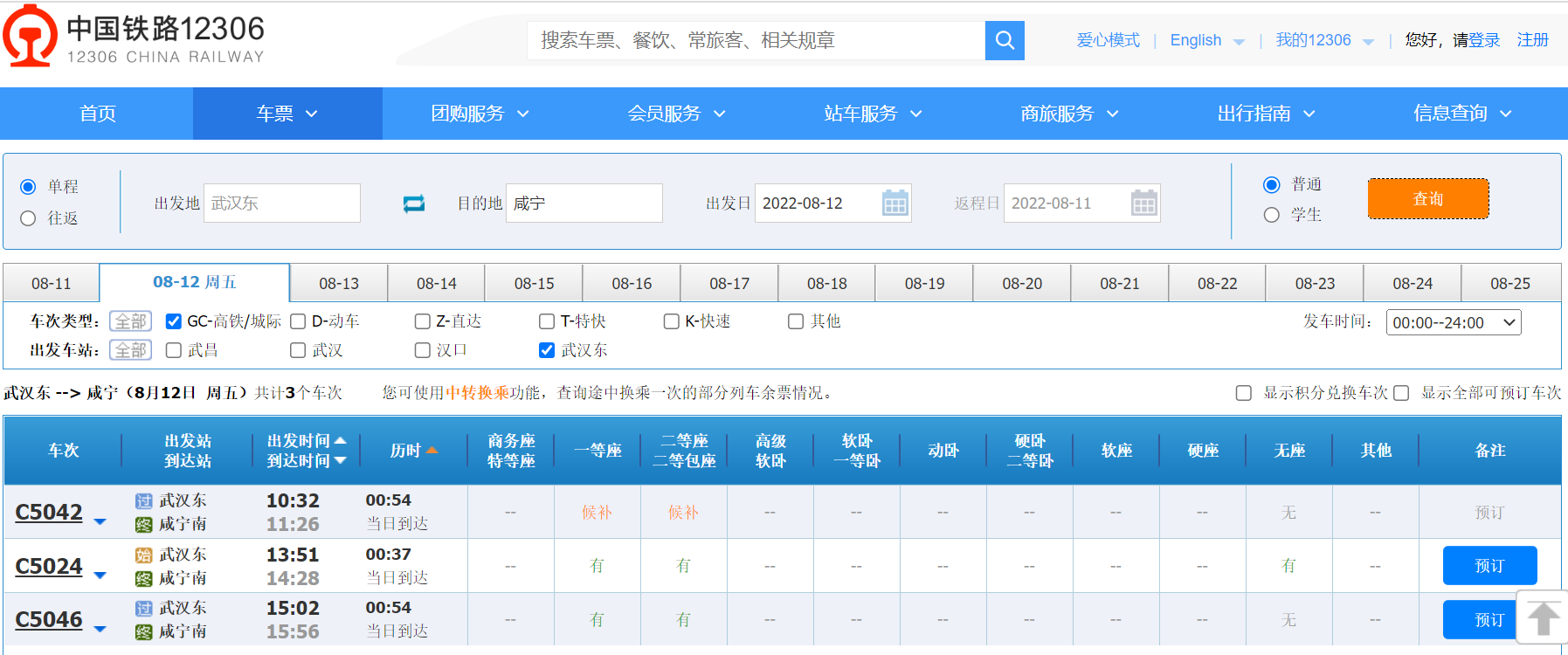Viewport: 1568px width, 655px height.
Task: Click the 出发地 武汉东 input field
Action: click(x=282, y=203)
